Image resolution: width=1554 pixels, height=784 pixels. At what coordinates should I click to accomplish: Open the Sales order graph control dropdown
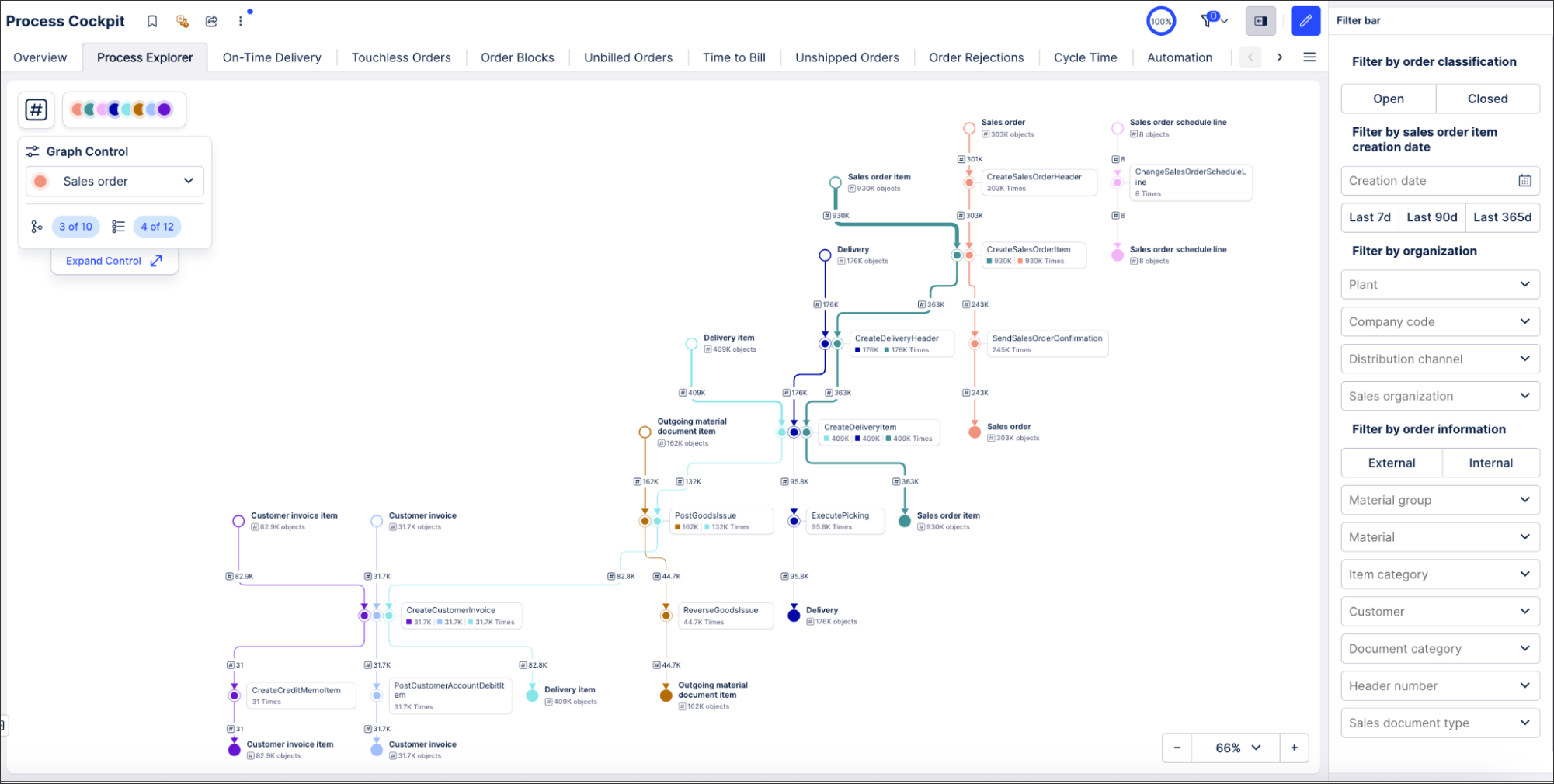(115, 181)
